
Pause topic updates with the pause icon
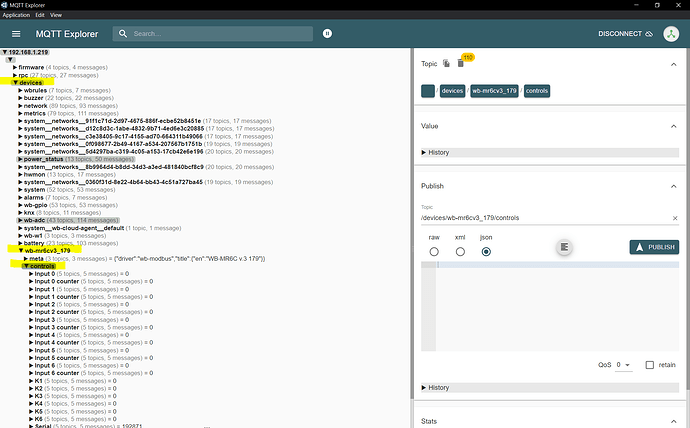click(327, 33)
